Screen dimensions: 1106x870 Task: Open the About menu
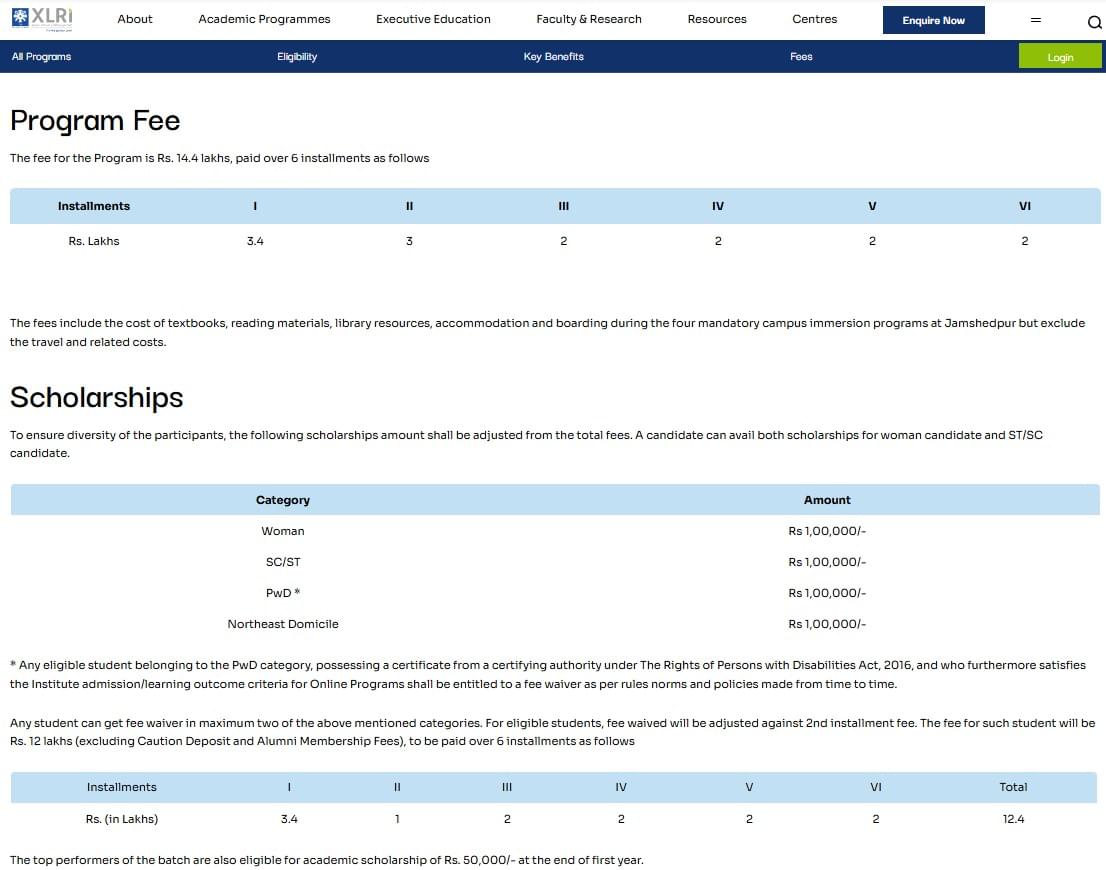pos(135,19)
